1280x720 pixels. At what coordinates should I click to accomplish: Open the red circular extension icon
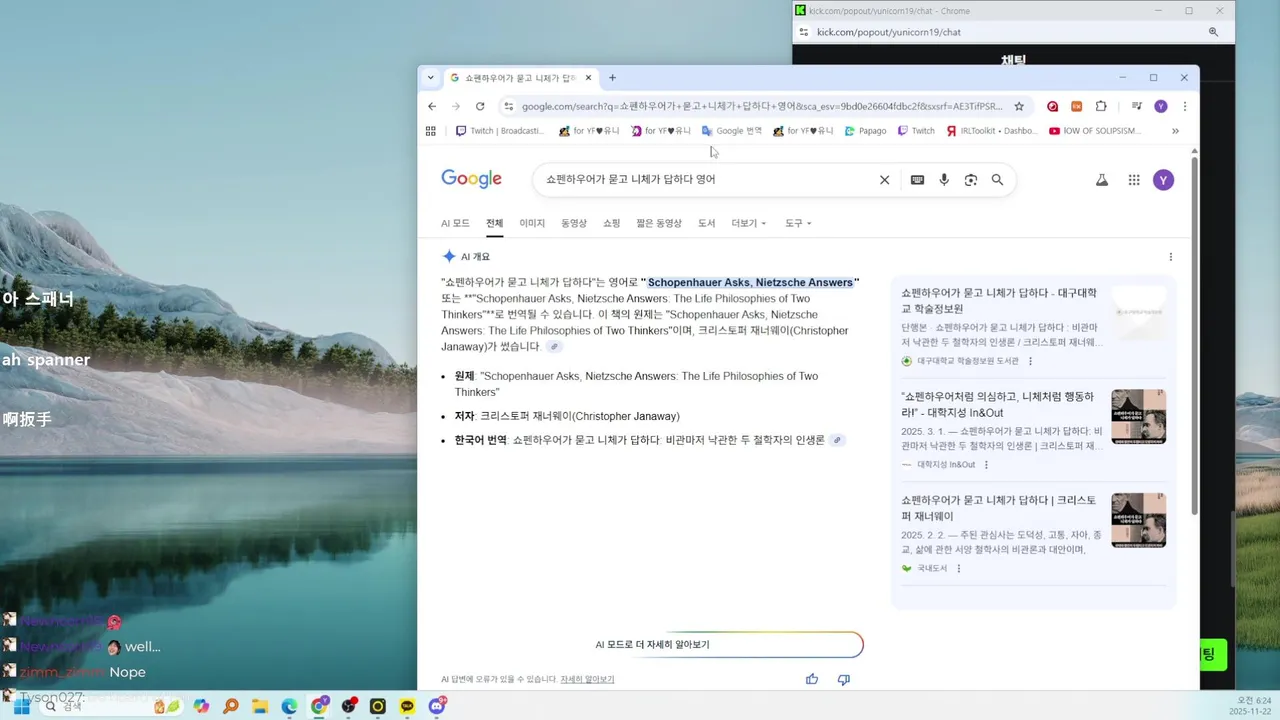(1053, 106)
